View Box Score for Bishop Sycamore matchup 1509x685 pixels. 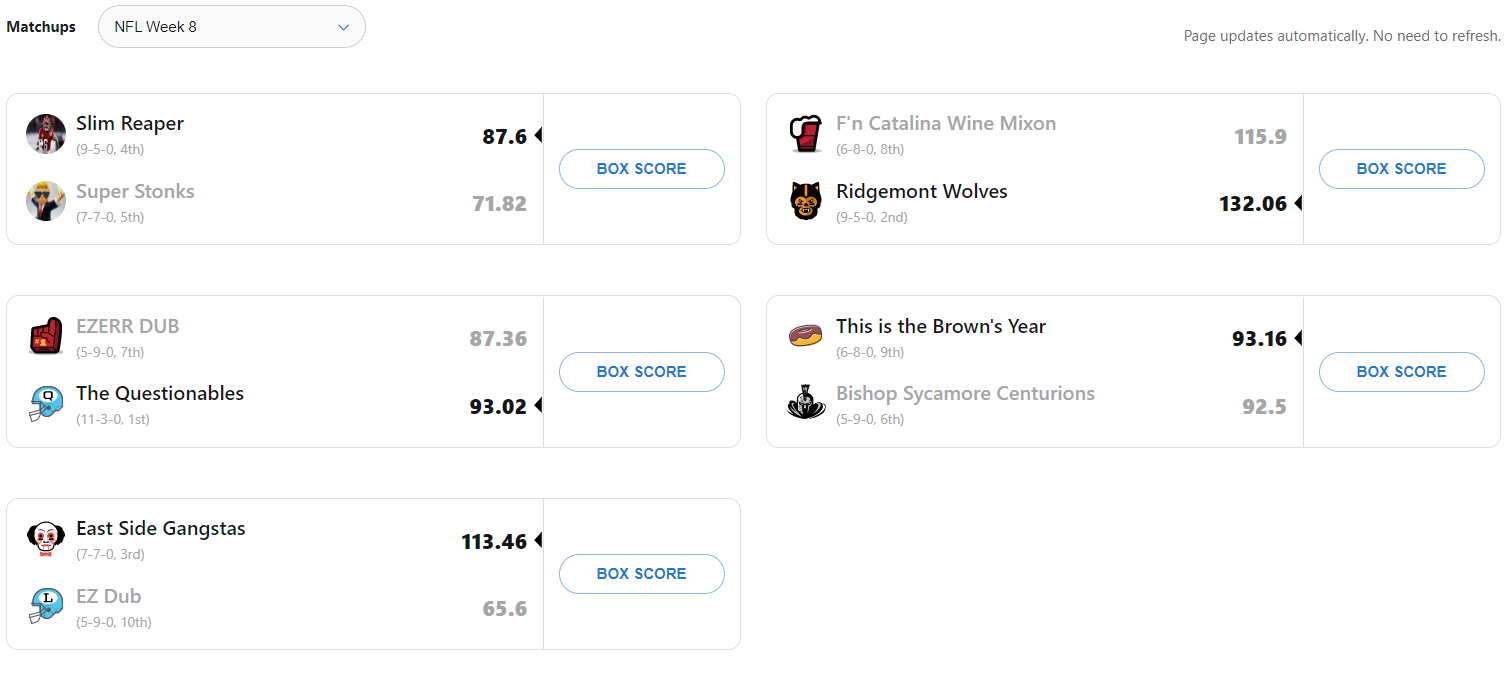1401,371
